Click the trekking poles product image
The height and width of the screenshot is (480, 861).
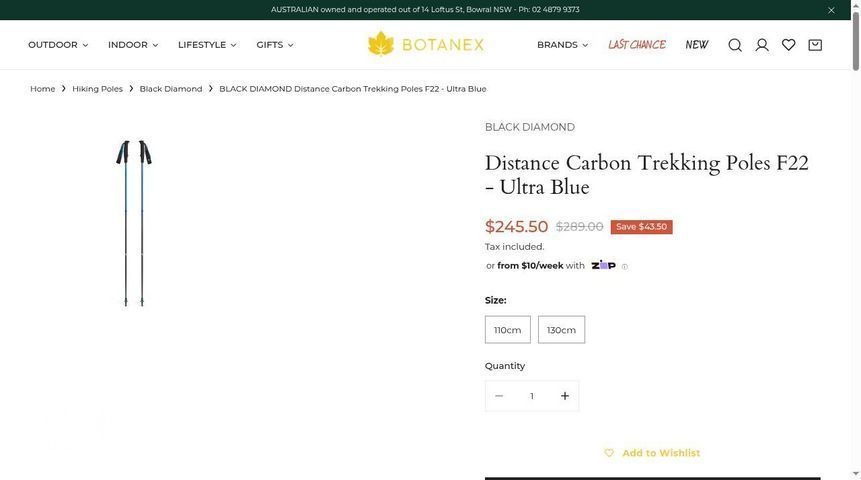[133, 223]
